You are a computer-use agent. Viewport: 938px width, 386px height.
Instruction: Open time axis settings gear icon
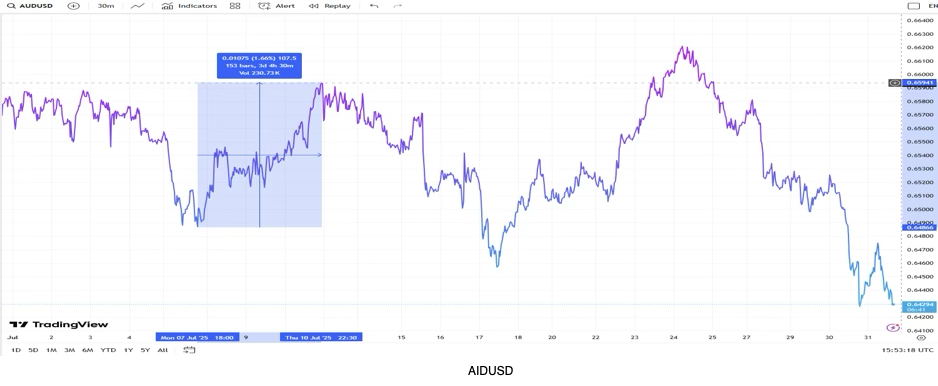pyautogui.click(x=921, y=338)
